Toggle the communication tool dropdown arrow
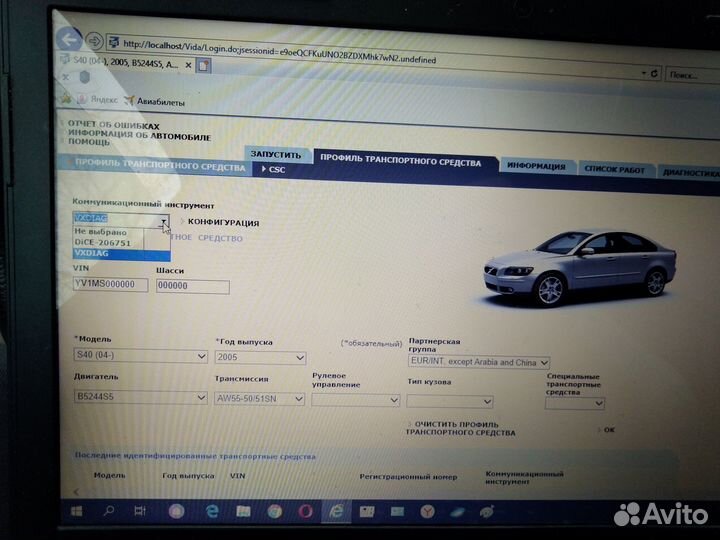The width and height of the screenshot is (720, 540). point(163,221)
